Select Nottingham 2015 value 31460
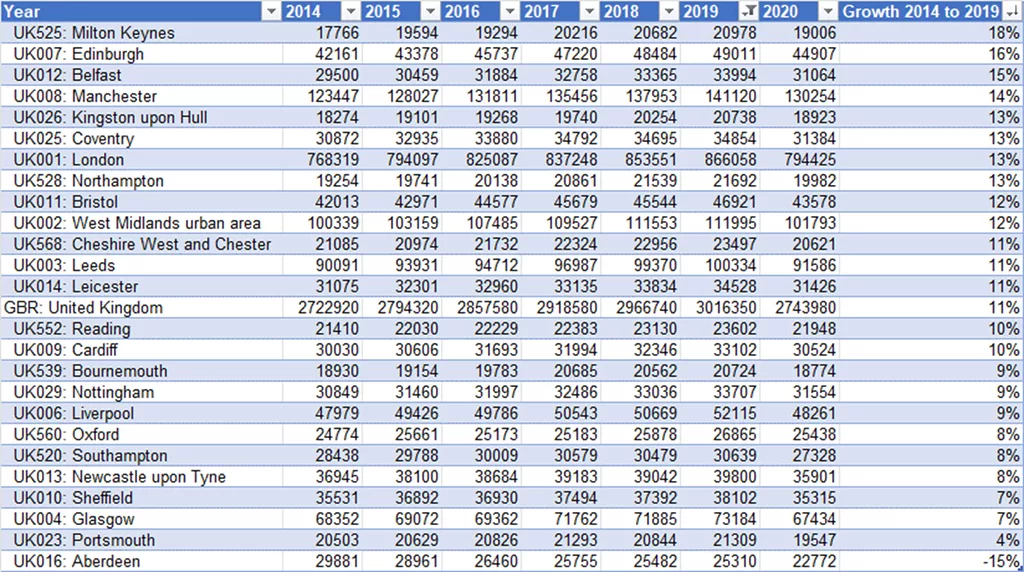 click(x=417, y=392)
